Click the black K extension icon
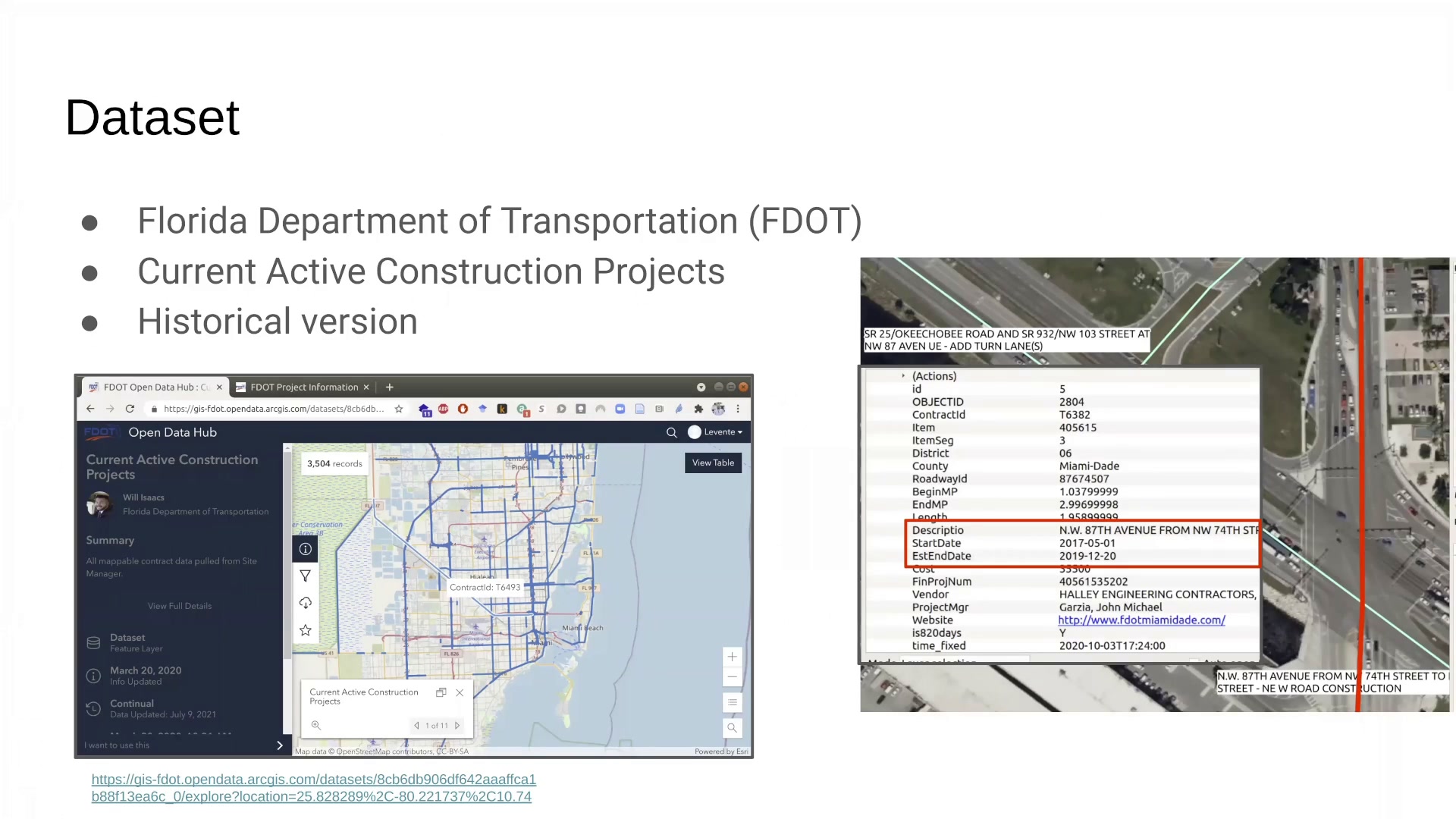 (502, 409)
